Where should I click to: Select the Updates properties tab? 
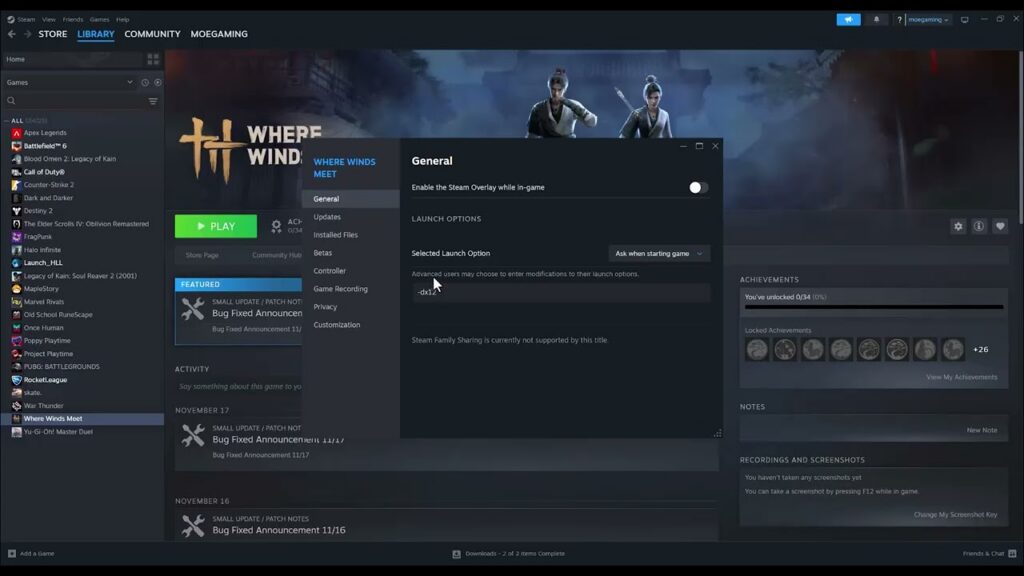pos(327,217)
